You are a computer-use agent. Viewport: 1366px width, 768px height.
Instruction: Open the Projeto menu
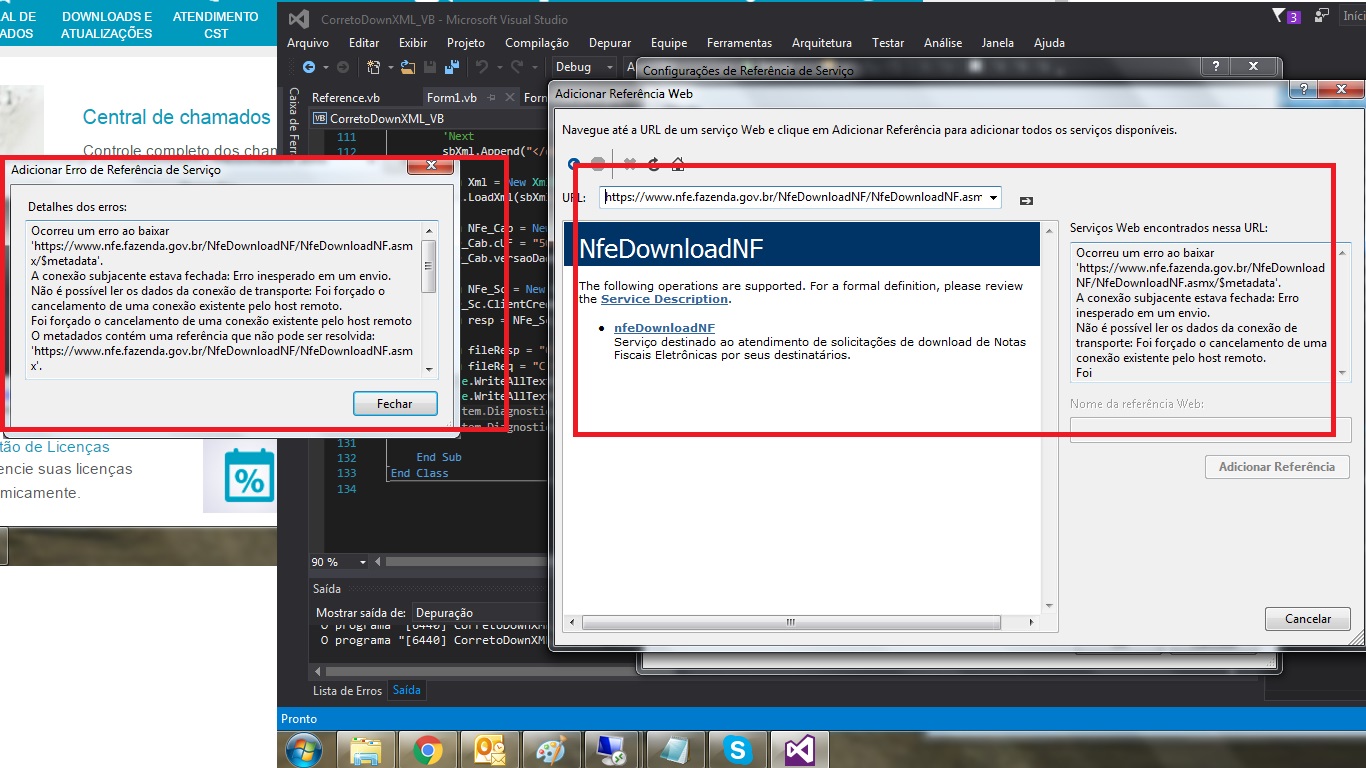coord(466,43)
